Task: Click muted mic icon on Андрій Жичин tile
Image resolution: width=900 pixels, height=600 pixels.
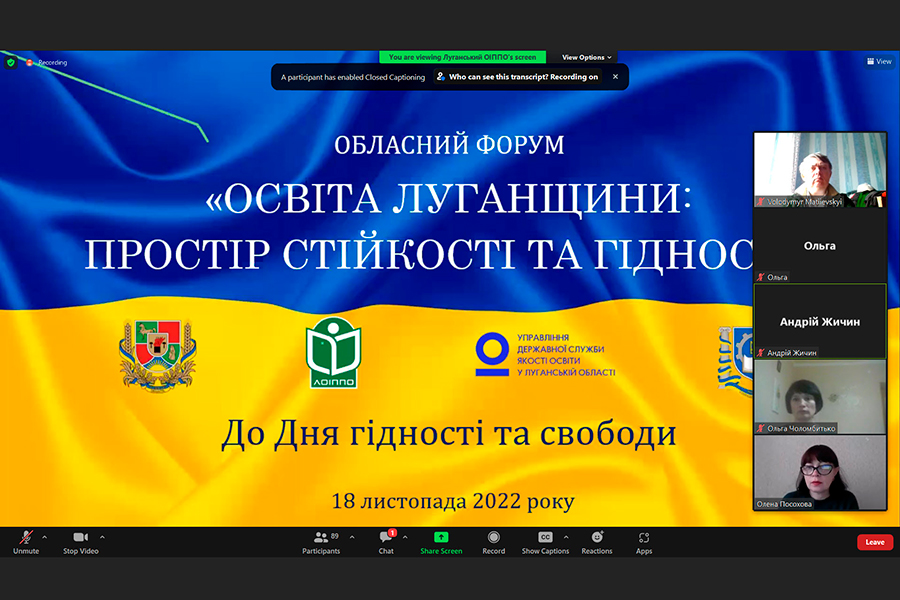Action: (761, 353)
